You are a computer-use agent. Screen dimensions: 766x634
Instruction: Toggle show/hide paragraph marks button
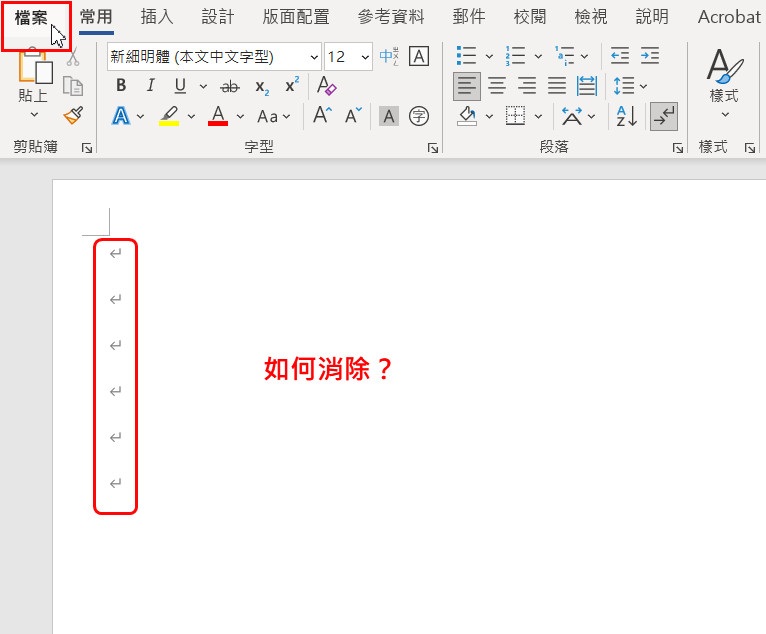coord(663,116)
